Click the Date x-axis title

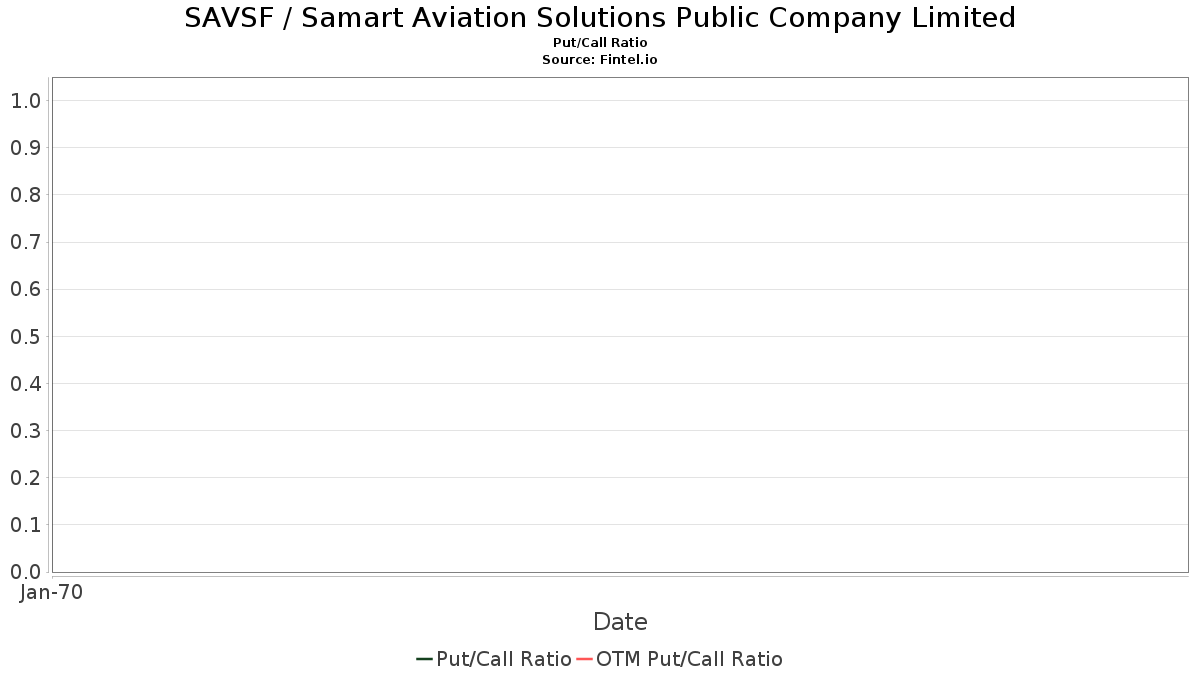coord(620,622)
